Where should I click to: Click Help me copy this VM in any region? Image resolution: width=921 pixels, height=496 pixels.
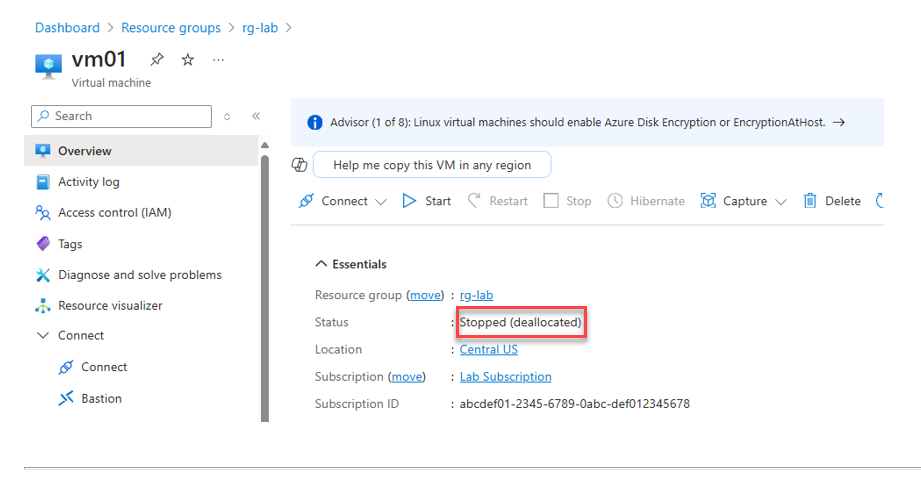(x=432, y=165)
